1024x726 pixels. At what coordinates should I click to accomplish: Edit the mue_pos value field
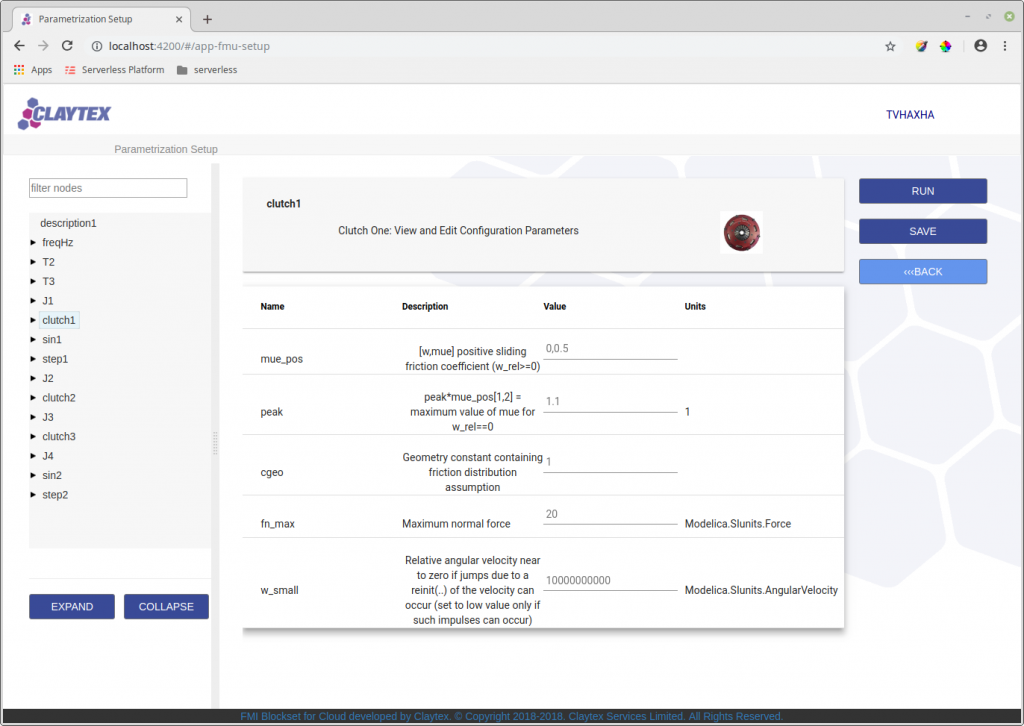(610, 349)
